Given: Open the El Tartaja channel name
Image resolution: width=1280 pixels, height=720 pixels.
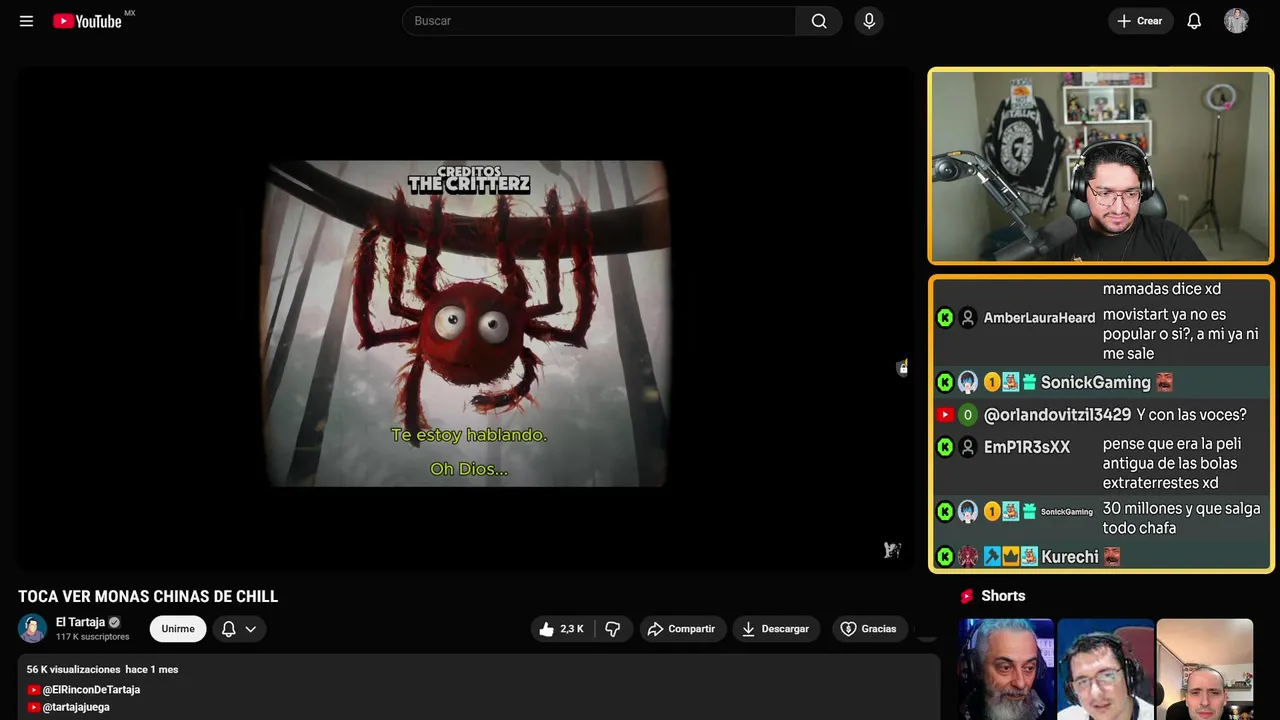Looking at the screenshot, I should click(80, 622).
